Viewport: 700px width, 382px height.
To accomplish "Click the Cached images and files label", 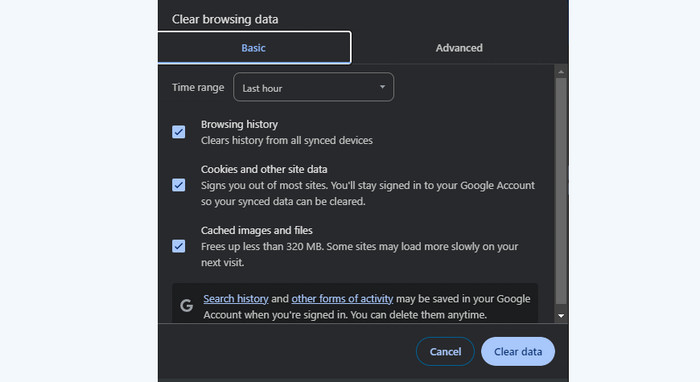I will coord(257,230).
